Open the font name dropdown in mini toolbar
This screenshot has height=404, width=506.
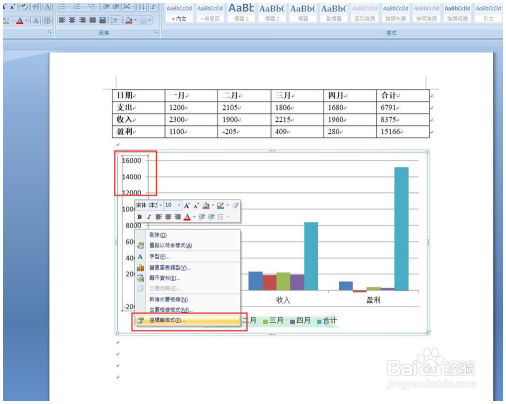point(149,205)
